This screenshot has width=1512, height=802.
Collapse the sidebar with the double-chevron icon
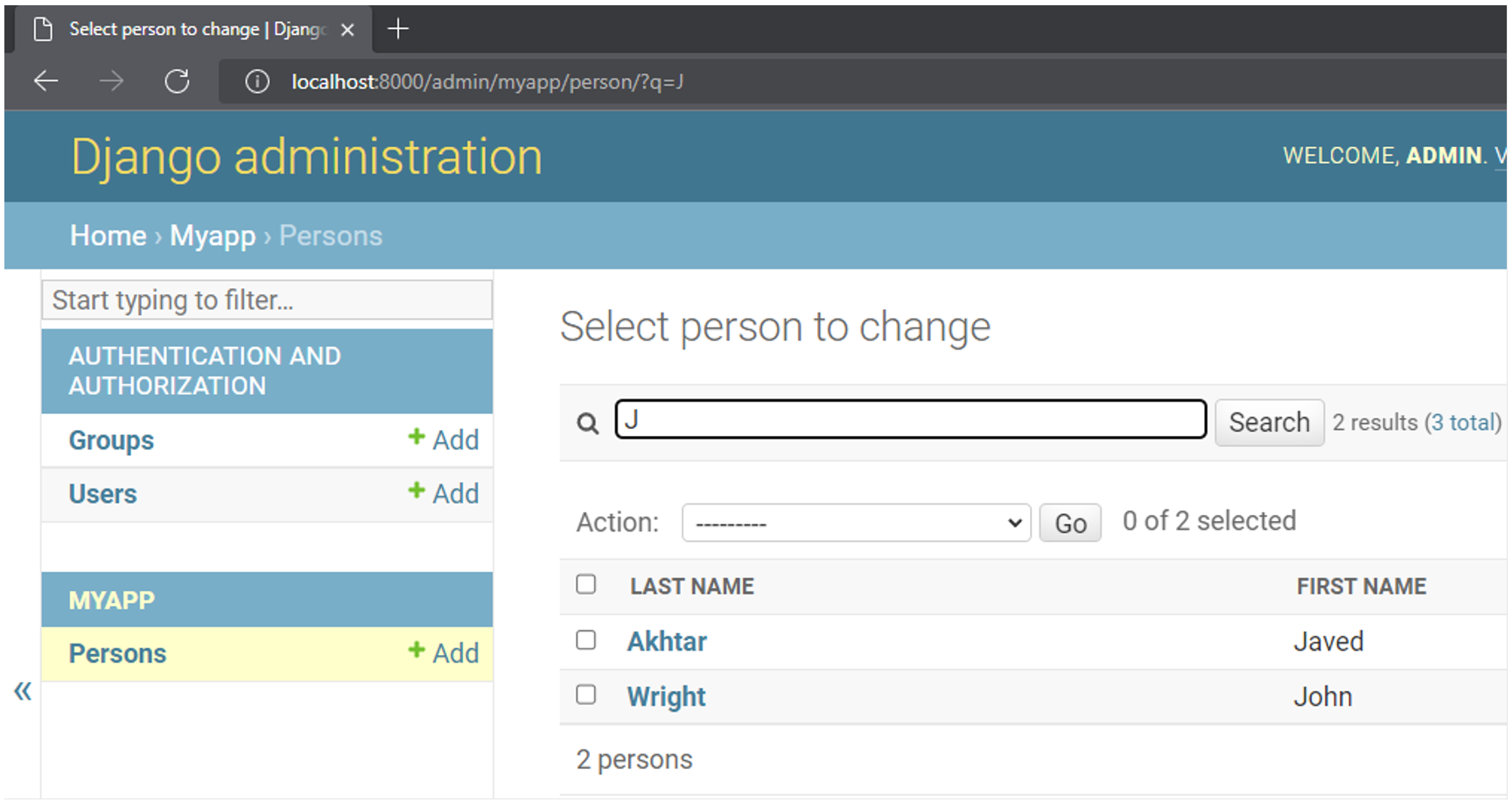coord(23,691)
